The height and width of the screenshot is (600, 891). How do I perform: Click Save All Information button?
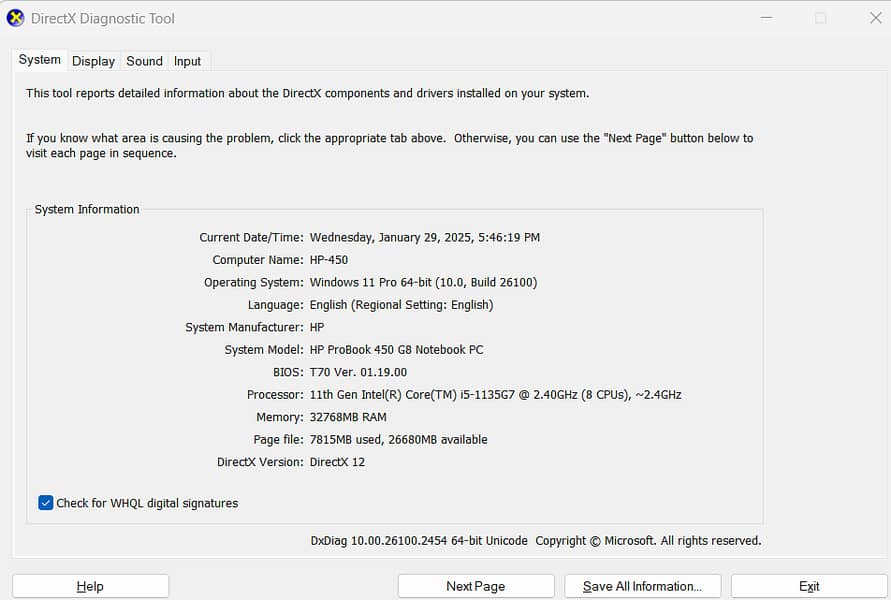(643, 586)
